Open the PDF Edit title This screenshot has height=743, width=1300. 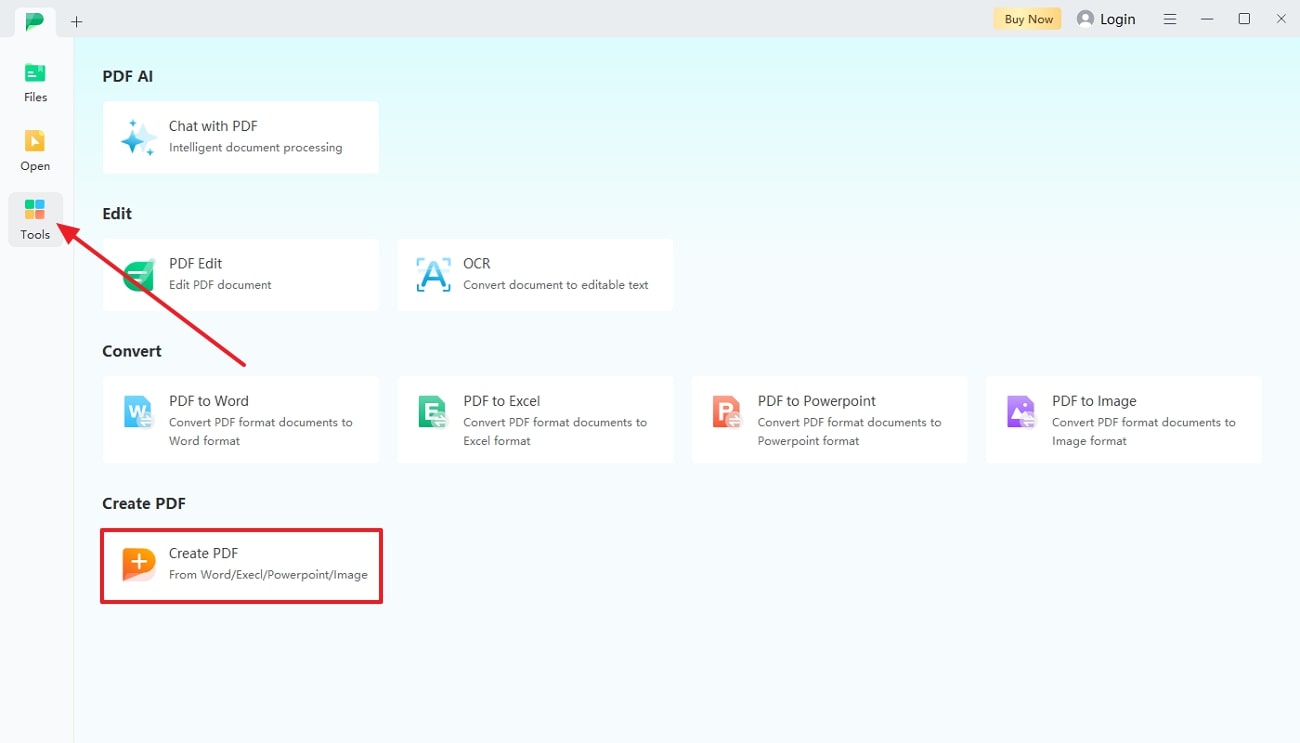pyautogui.click(x=196, y=263)
